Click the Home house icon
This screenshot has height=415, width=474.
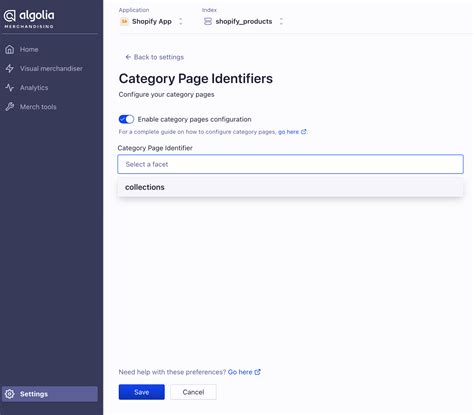point(10,49)
